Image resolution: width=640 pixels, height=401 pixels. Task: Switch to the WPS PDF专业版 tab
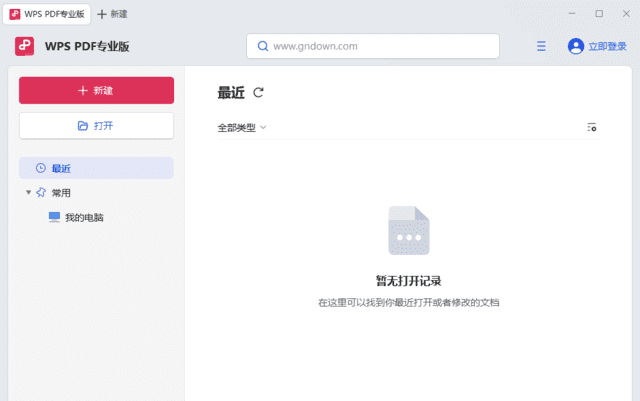point(47,14)
